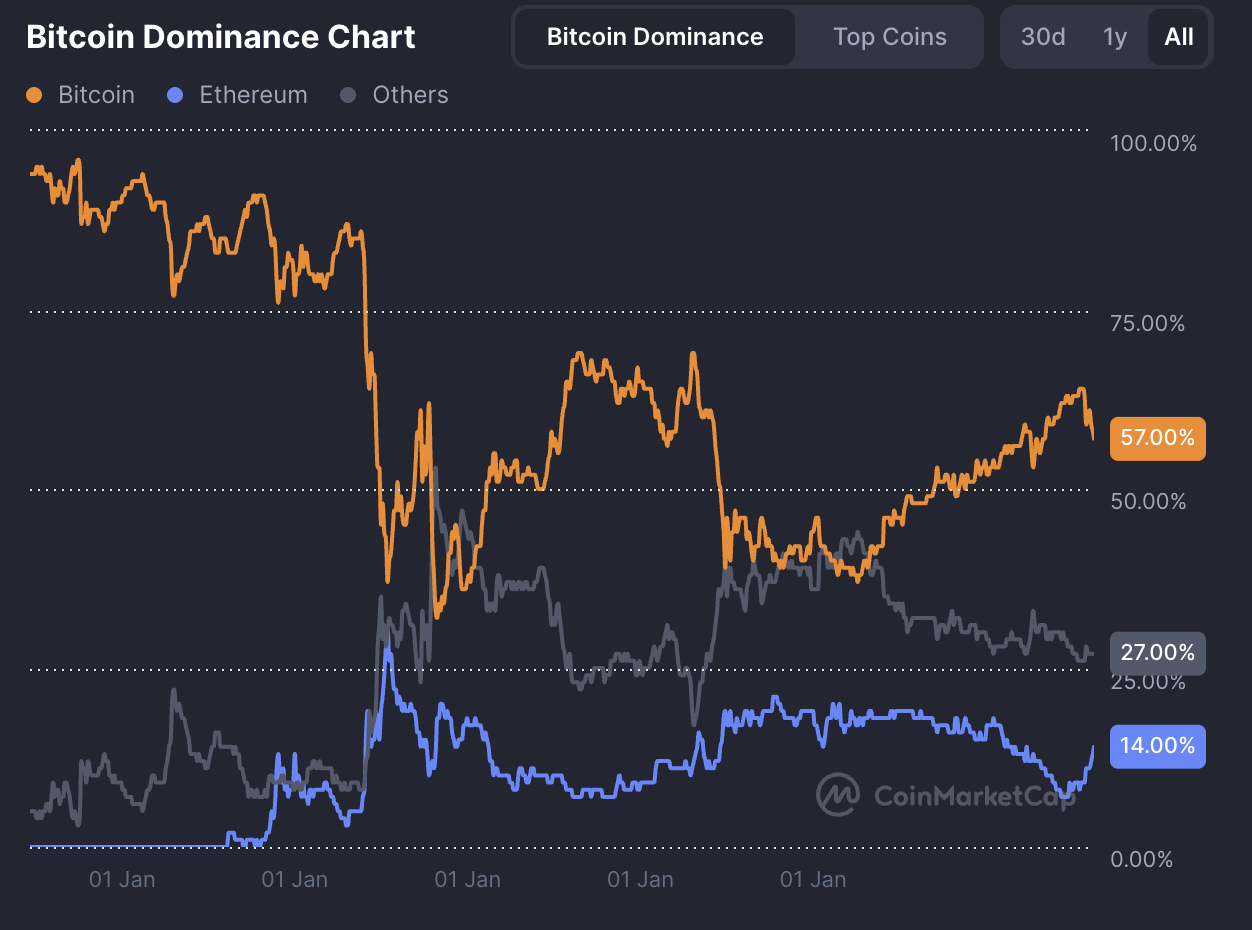Select the All time range
The height and width of the screenshot is (930, 1252).
pos(1178,36)
